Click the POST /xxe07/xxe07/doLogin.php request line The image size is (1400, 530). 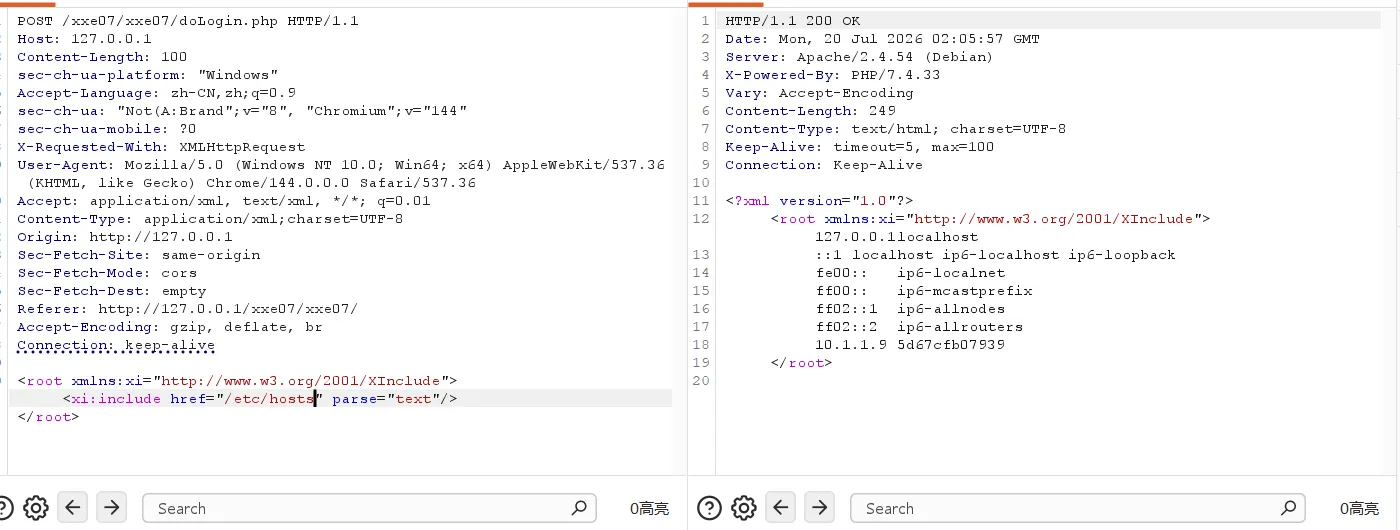pyautogui.click(x=188, y=21)
